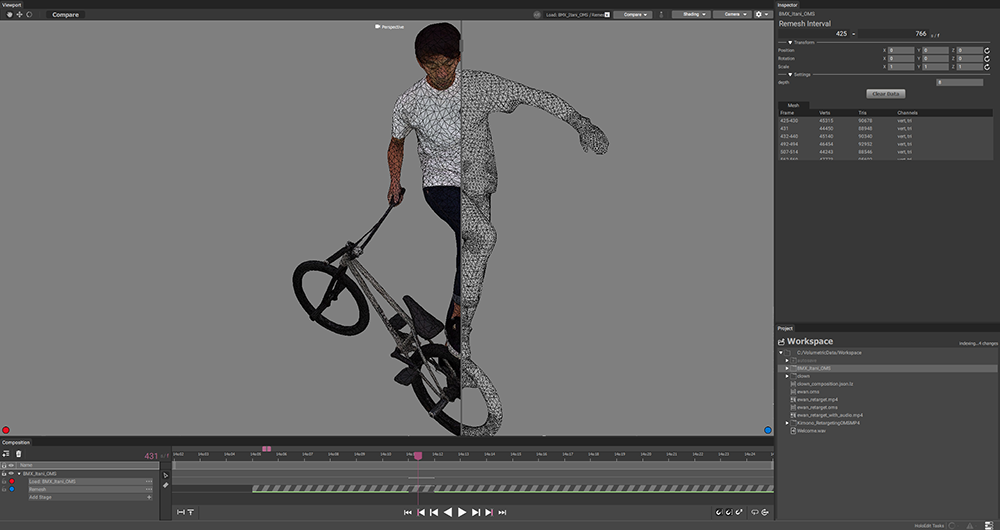
Task: Click the plus icon on Add Stage
Action: coord(149,497)
